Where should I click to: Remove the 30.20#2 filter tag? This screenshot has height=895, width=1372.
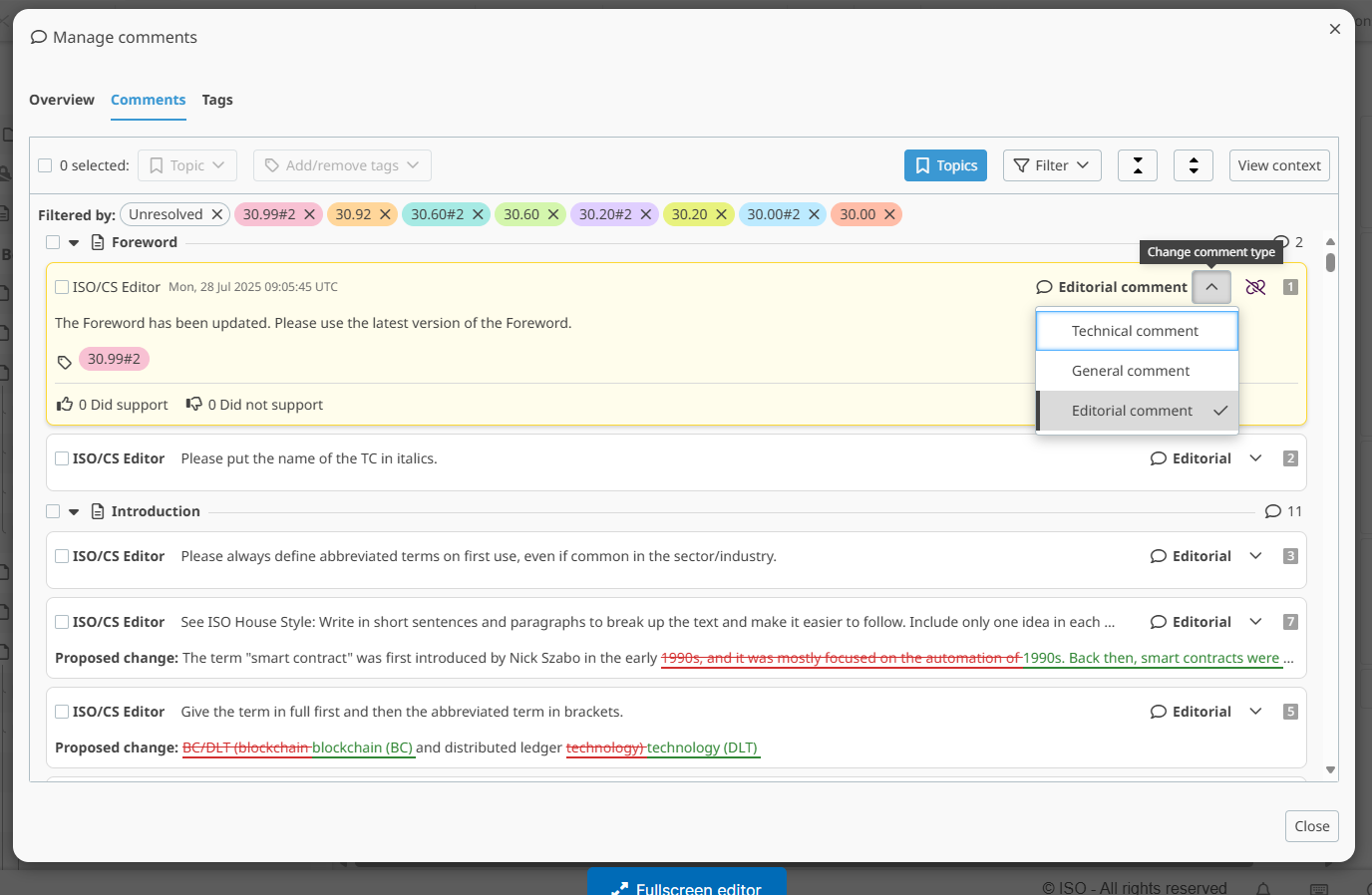pos(645,214)
